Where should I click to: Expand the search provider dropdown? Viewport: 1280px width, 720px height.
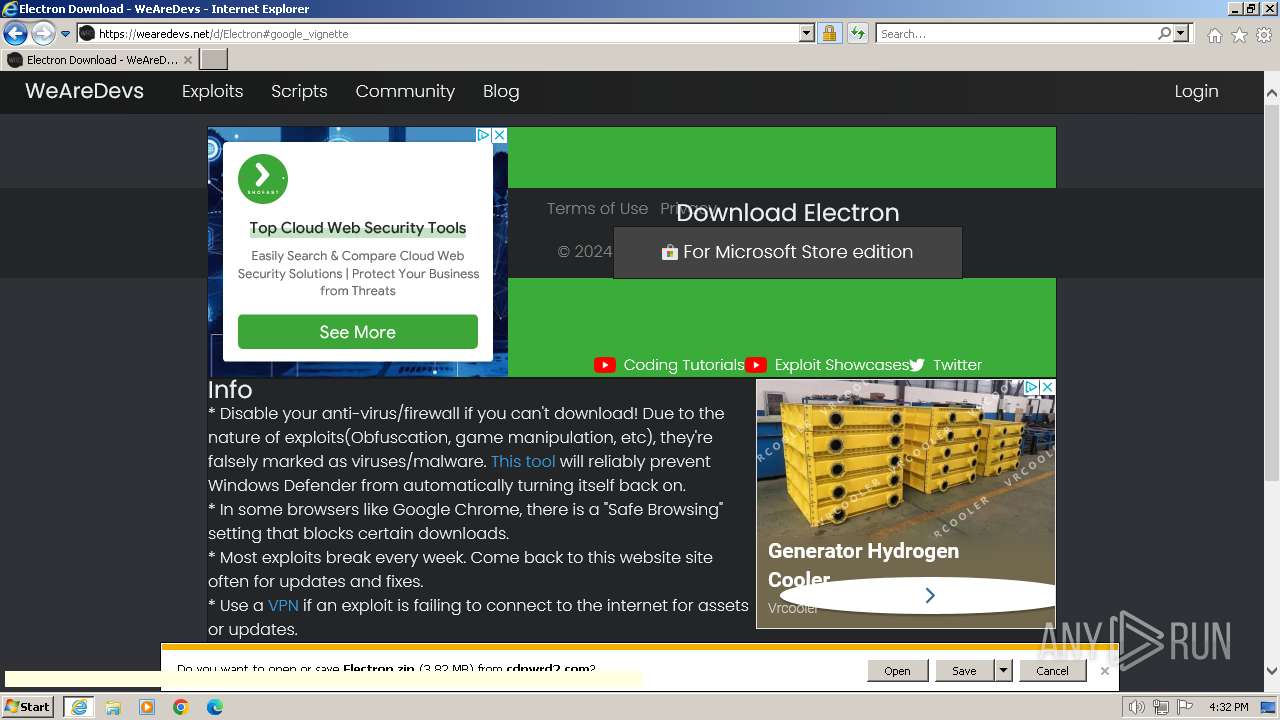click(1181, 34)
